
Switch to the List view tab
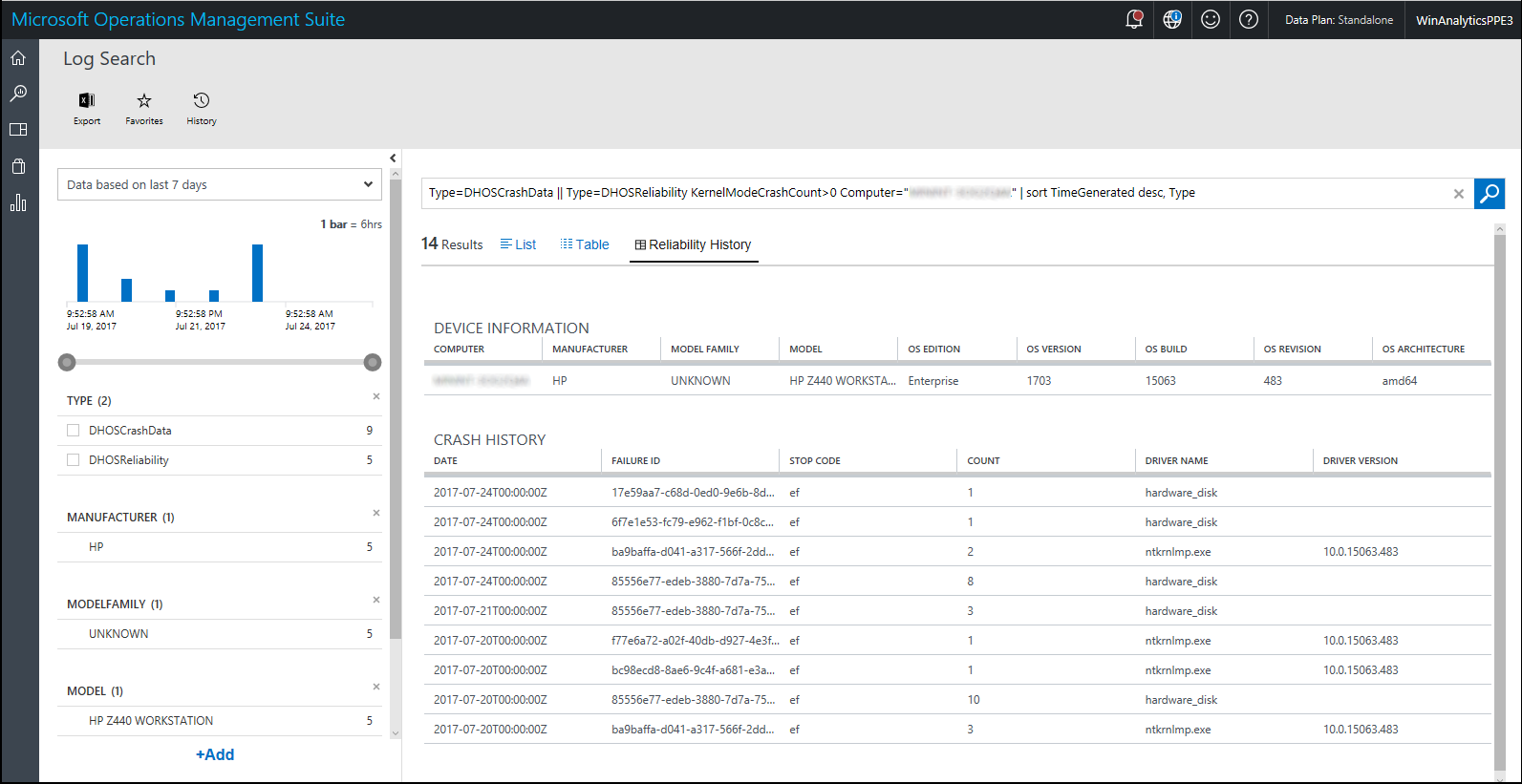[x=518, y=244]
